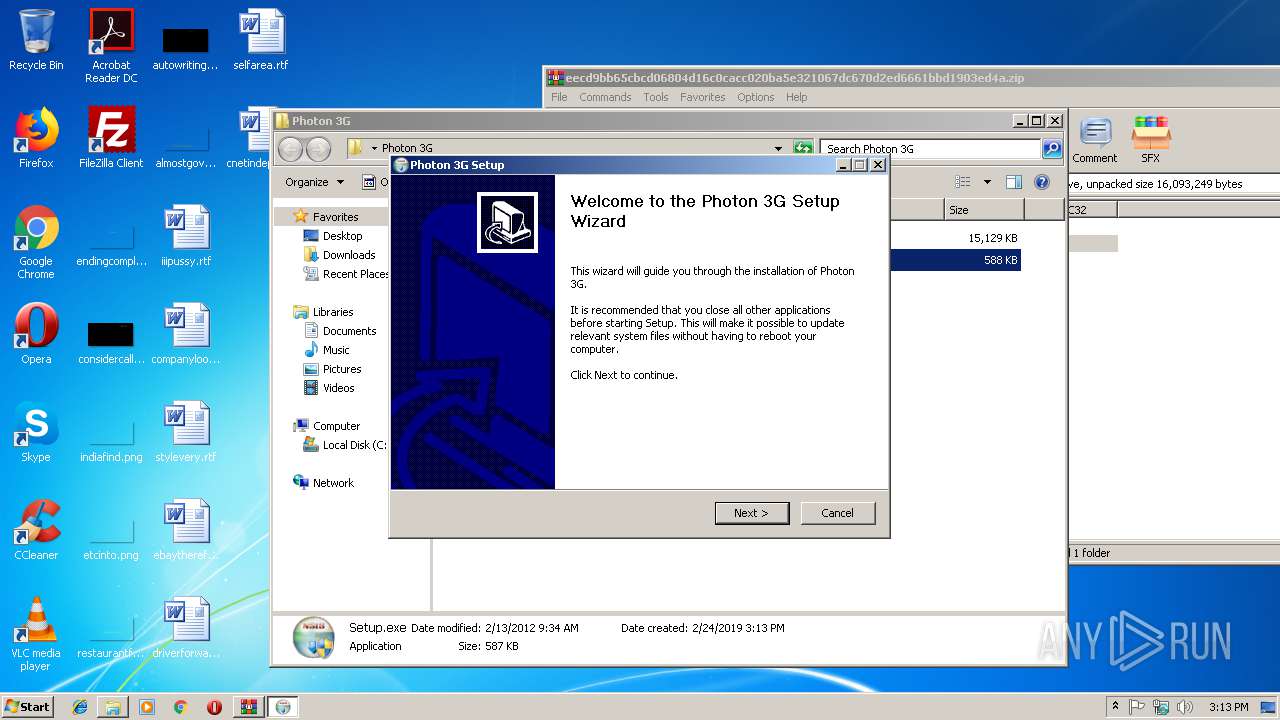The image size is (1280, 720).
Task: Click Next in Photon 3G Setup wizard
Action: click(x=752, y=513)
